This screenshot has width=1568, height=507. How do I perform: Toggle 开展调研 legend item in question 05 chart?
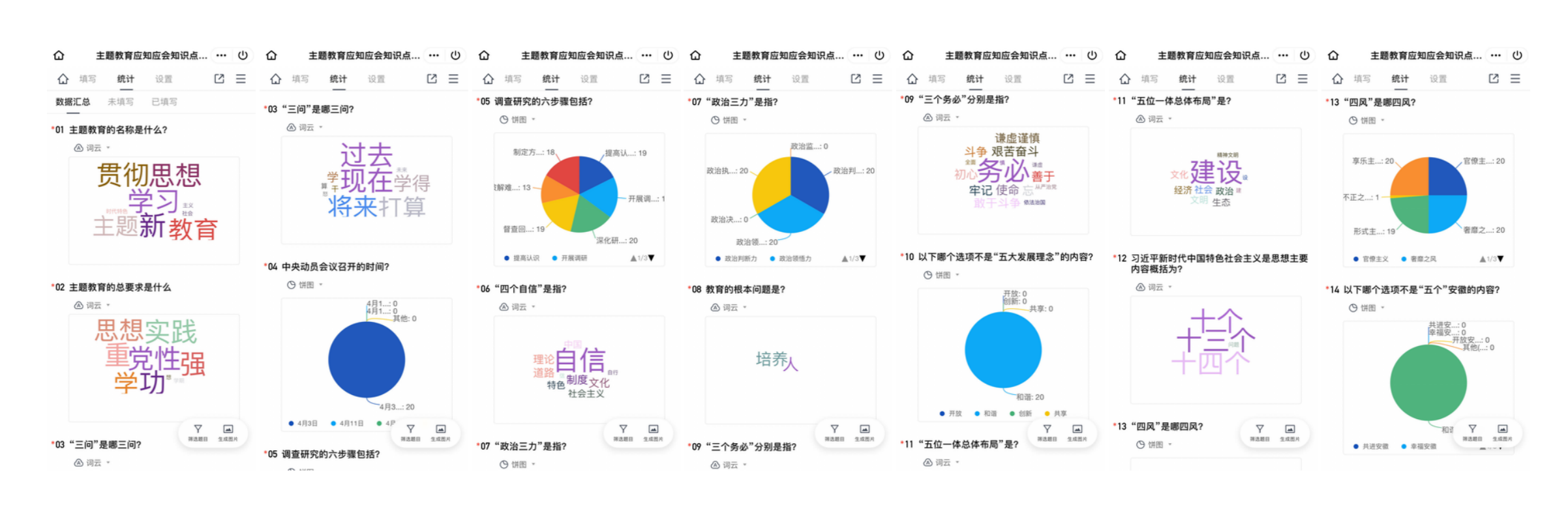[569, 258]
